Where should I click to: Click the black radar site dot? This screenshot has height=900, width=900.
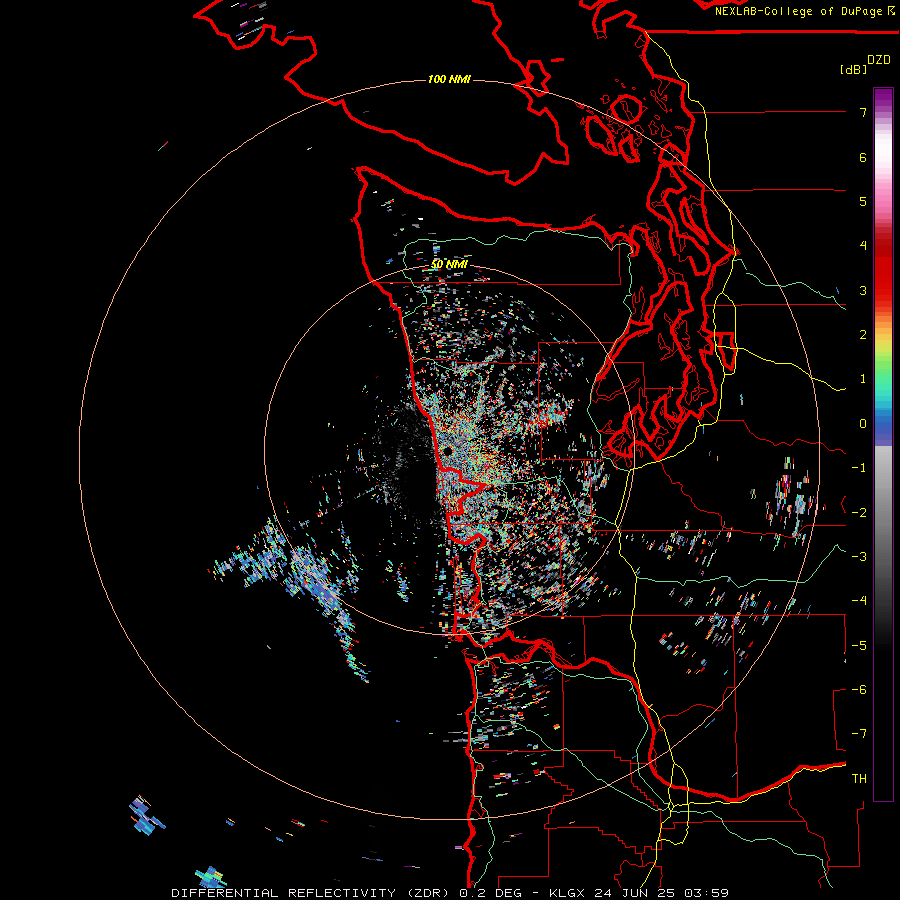pyautogui.click(x=447, y=452)
